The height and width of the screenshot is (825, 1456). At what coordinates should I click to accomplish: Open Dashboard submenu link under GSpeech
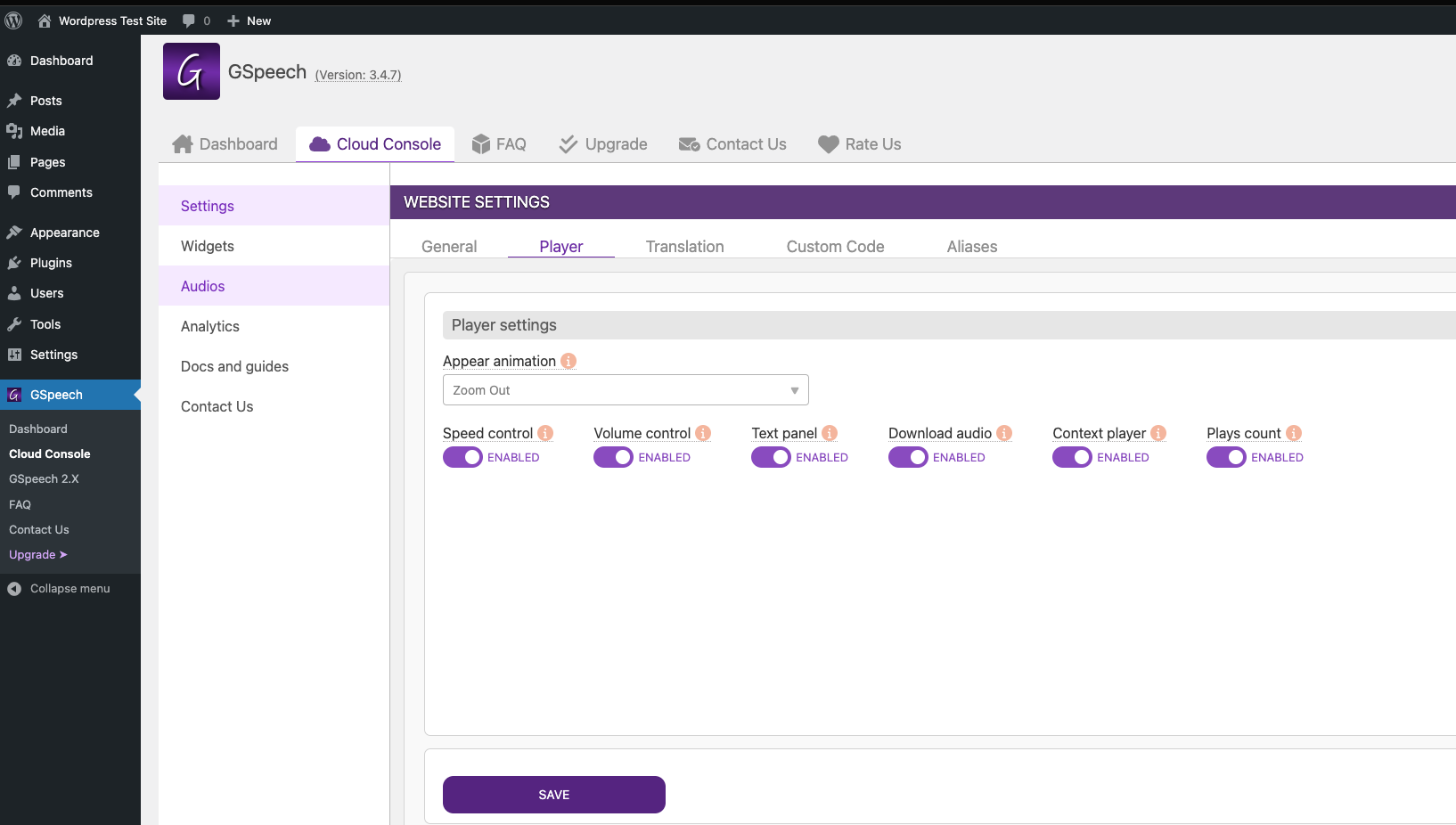pos(38,429)
